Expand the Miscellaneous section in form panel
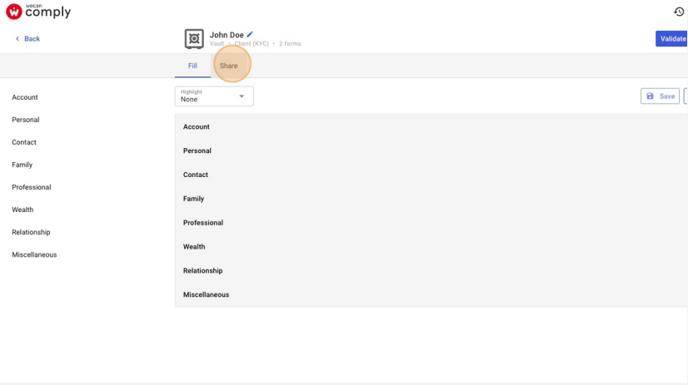688x385 pixels. (431, 295)
